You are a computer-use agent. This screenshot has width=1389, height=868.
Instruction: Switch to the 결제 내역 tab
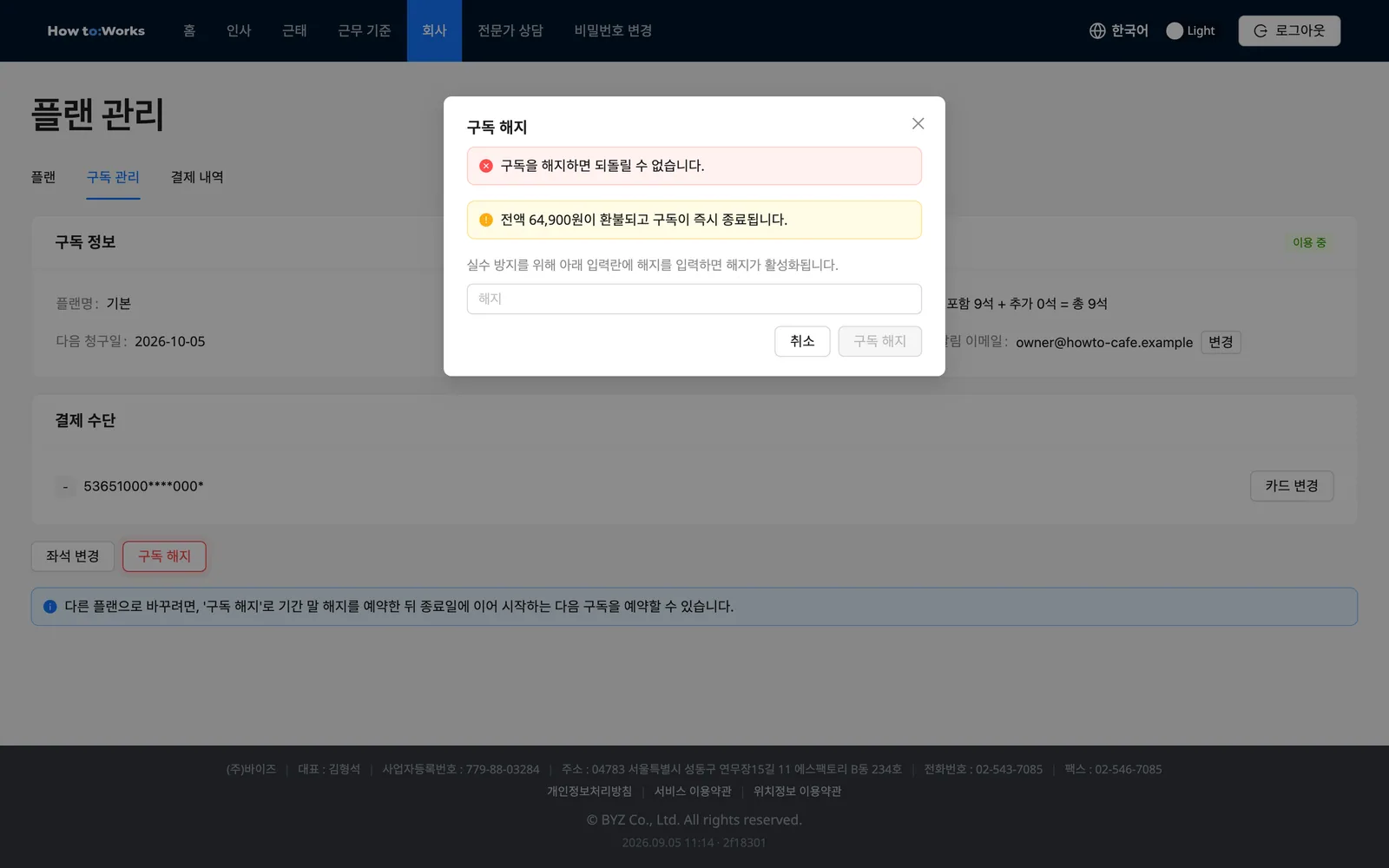point(197,177)
